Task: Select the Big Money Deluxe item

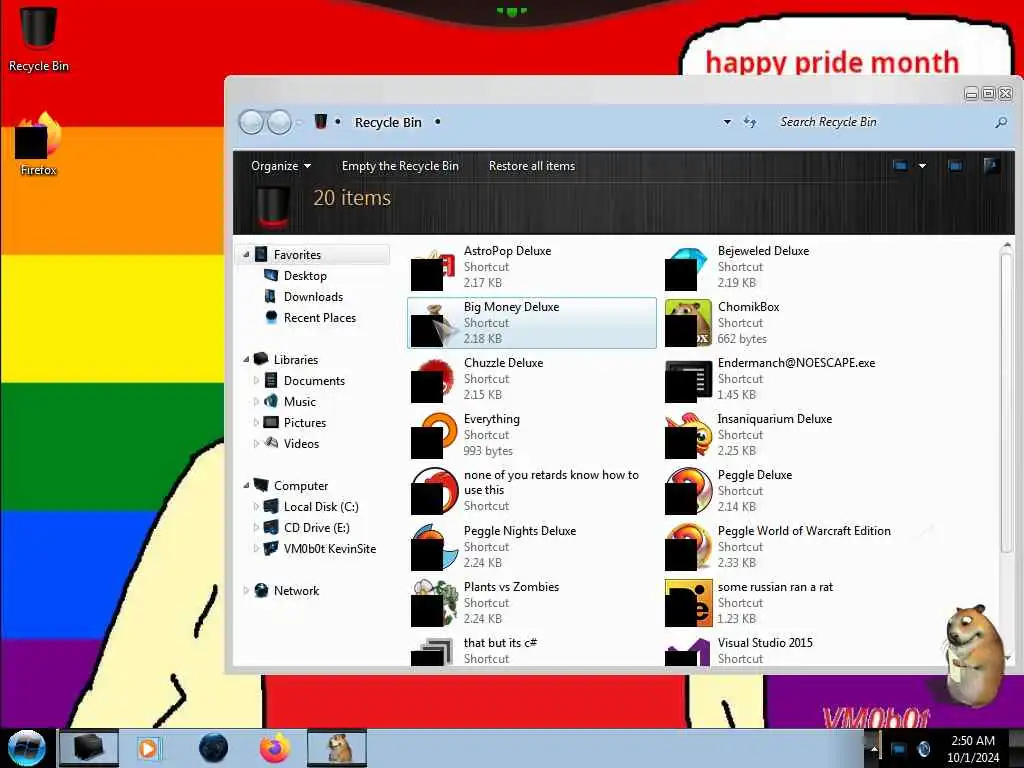Action: pyautogui.click(x=532, y=323)
